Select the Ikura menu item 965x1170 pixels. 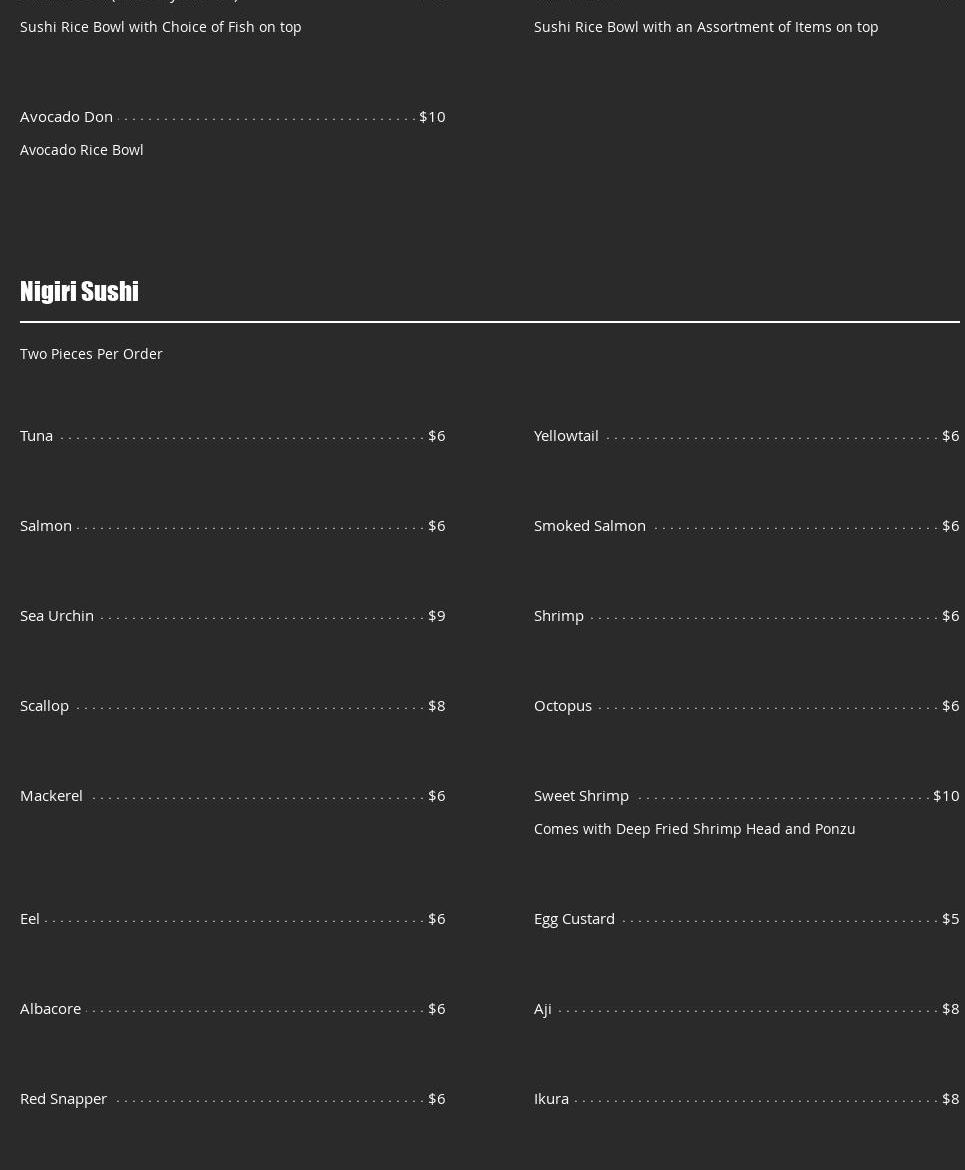(551, 1098)
